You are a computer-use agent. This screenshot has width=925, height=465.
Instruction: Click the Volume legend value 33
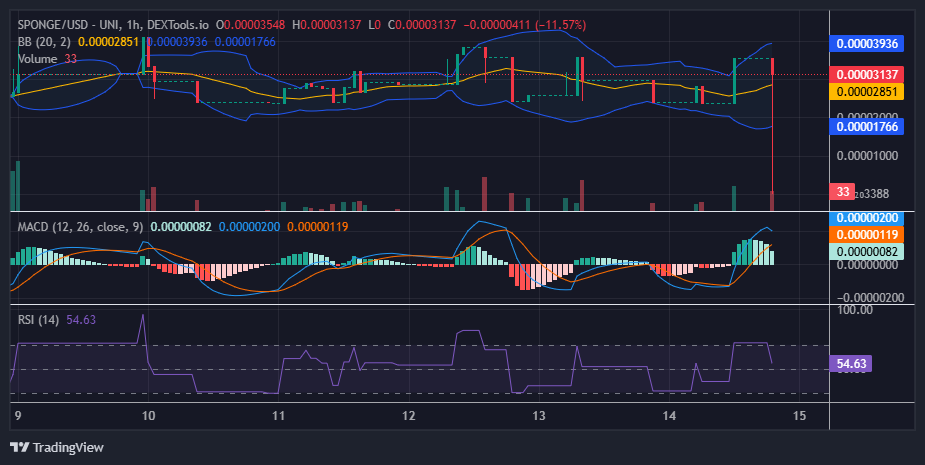pyautogui.click(x=71, y=58)
